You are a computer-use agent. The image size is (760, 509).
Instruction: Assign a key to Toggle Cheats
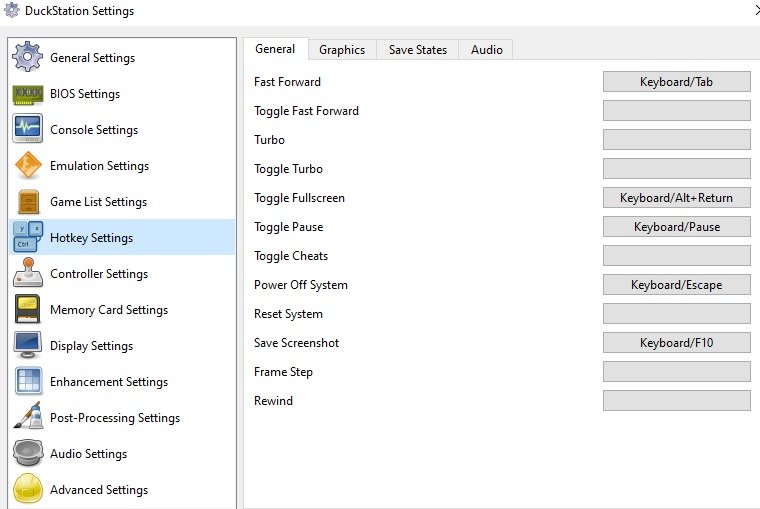(677, 256)
